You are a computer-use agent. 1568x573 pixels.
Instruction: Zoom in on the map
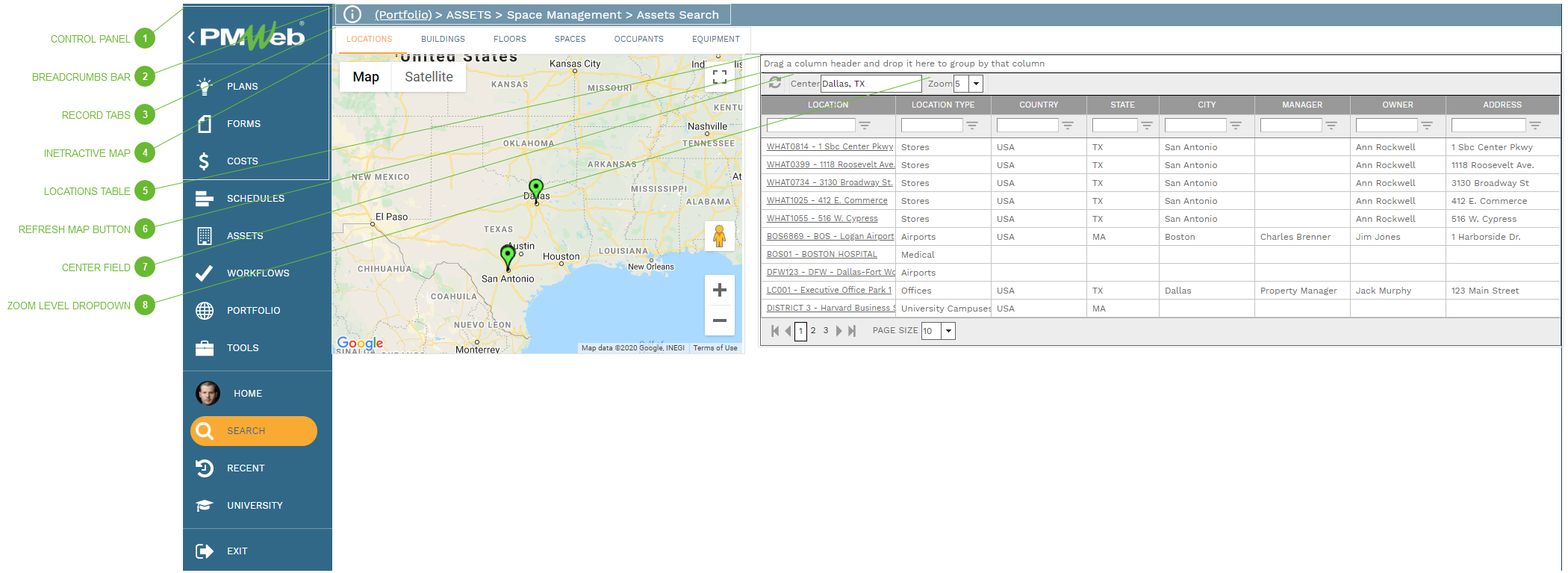click(x=719, y=291)
